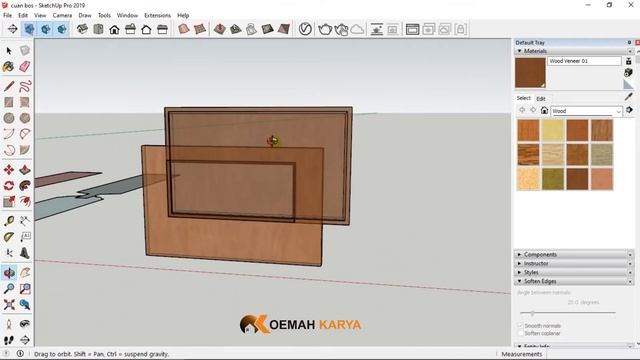The height and width of the screenshot is (360, 640).
Task: Pick the first wood swatch in top row
Action: 529,130
